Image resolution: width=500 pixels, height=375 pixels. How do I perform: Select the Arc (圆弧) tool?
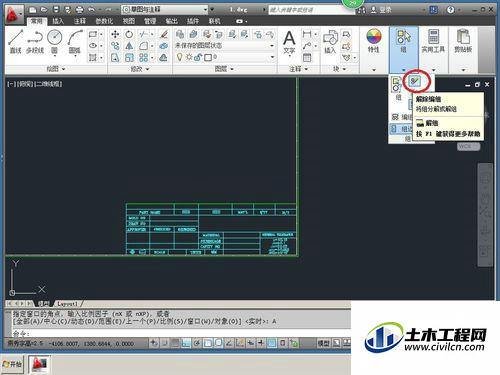pos(75,41)
